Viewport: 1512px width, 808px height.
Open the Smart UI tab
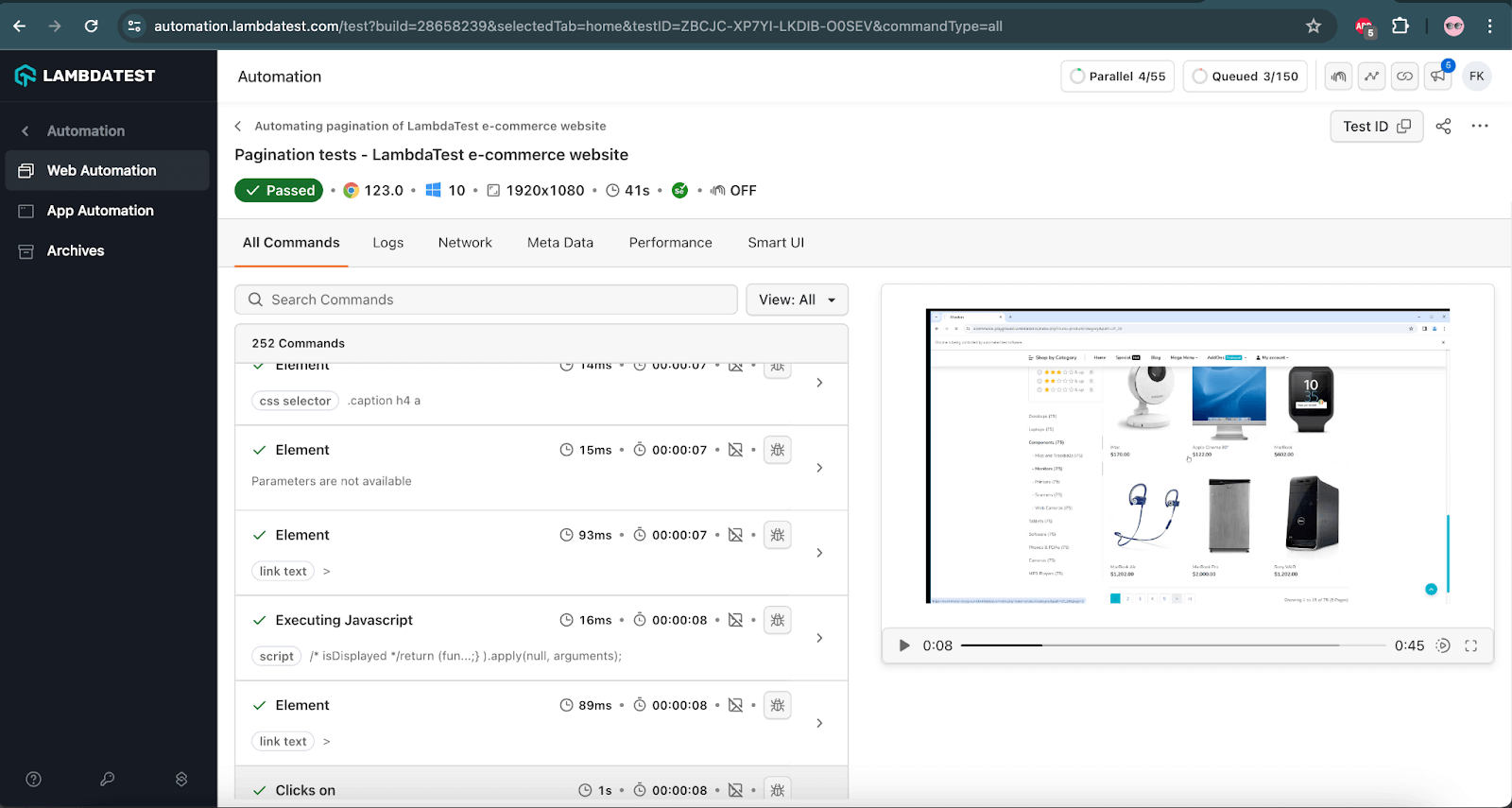[x=776, y=243]
